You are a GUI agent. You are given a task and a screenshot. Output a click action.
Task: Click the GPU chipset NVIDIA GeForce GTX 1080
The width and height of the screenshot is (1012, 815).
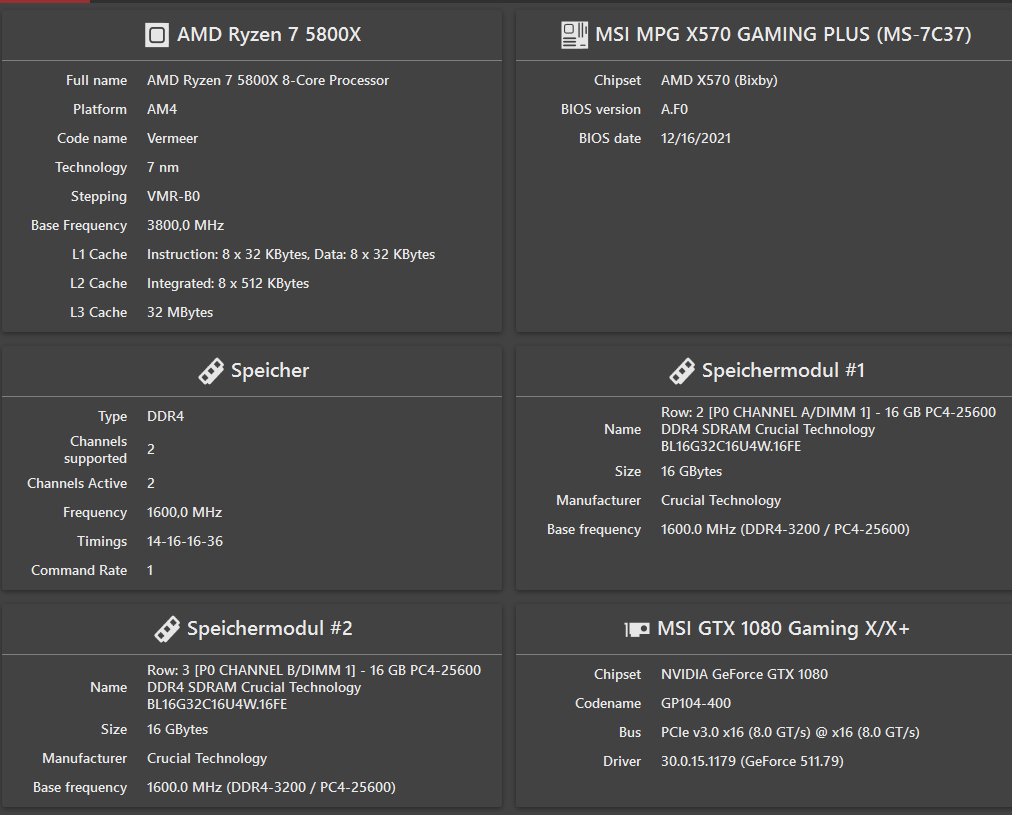pos(744,675)
